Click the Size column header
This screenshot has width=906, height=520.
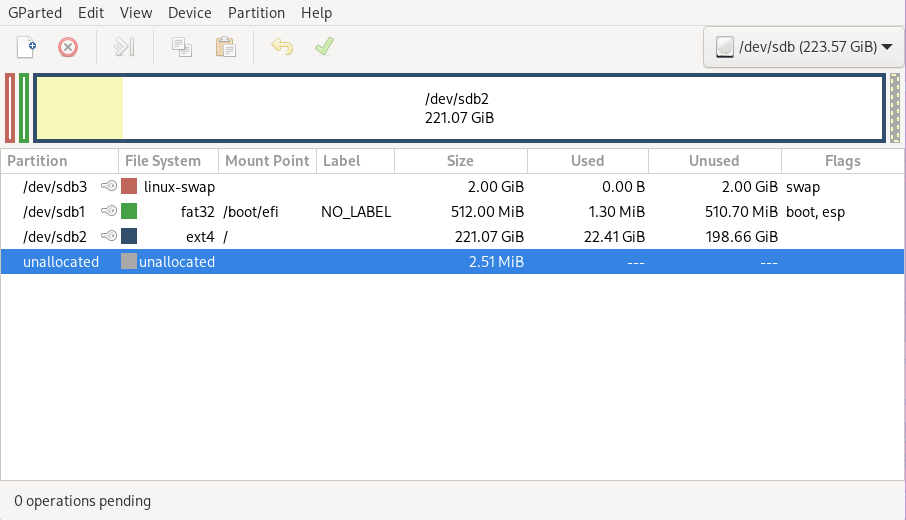tap(461, 161)
